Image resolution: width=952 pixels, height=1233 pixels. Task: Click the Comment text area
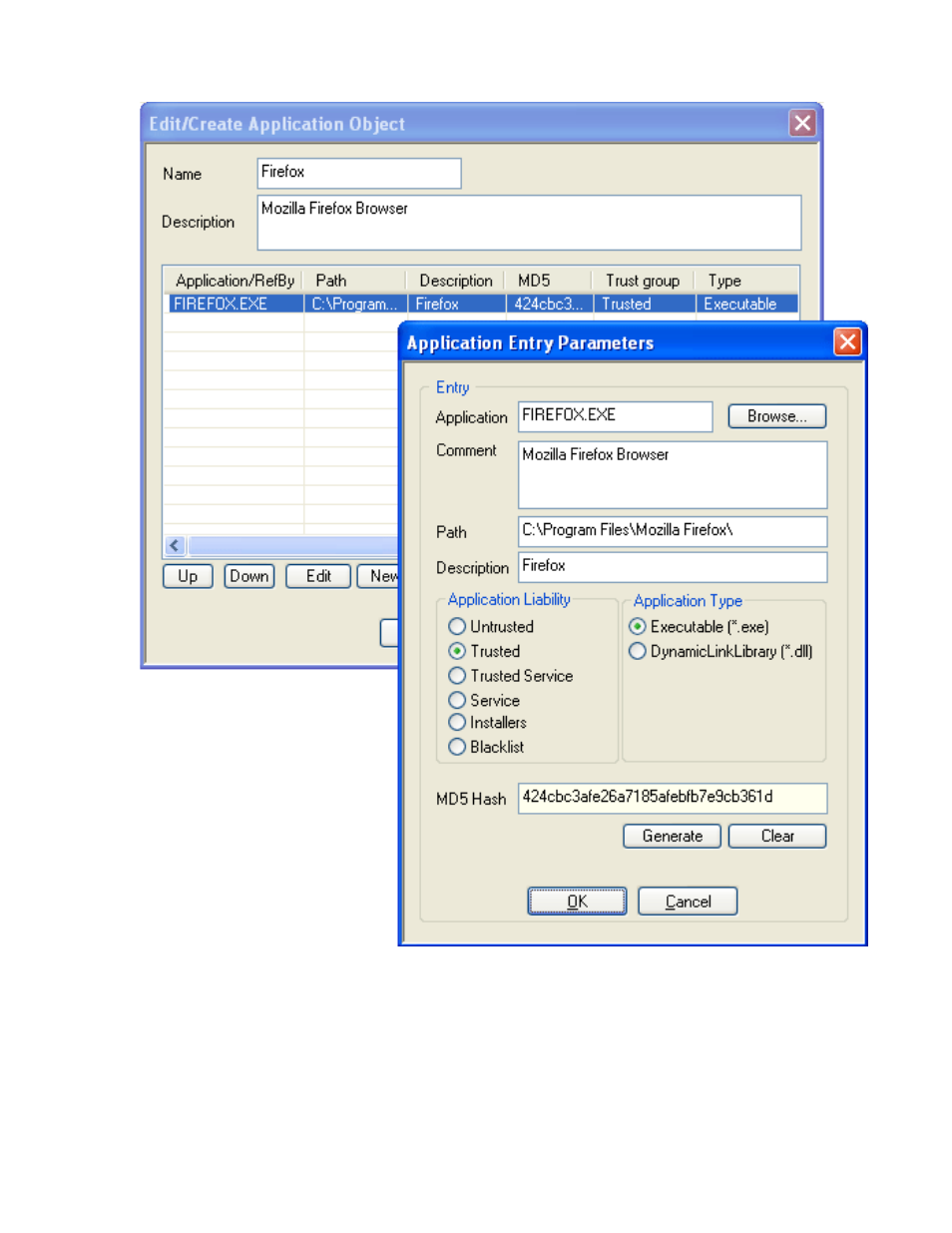pos(673,475)
